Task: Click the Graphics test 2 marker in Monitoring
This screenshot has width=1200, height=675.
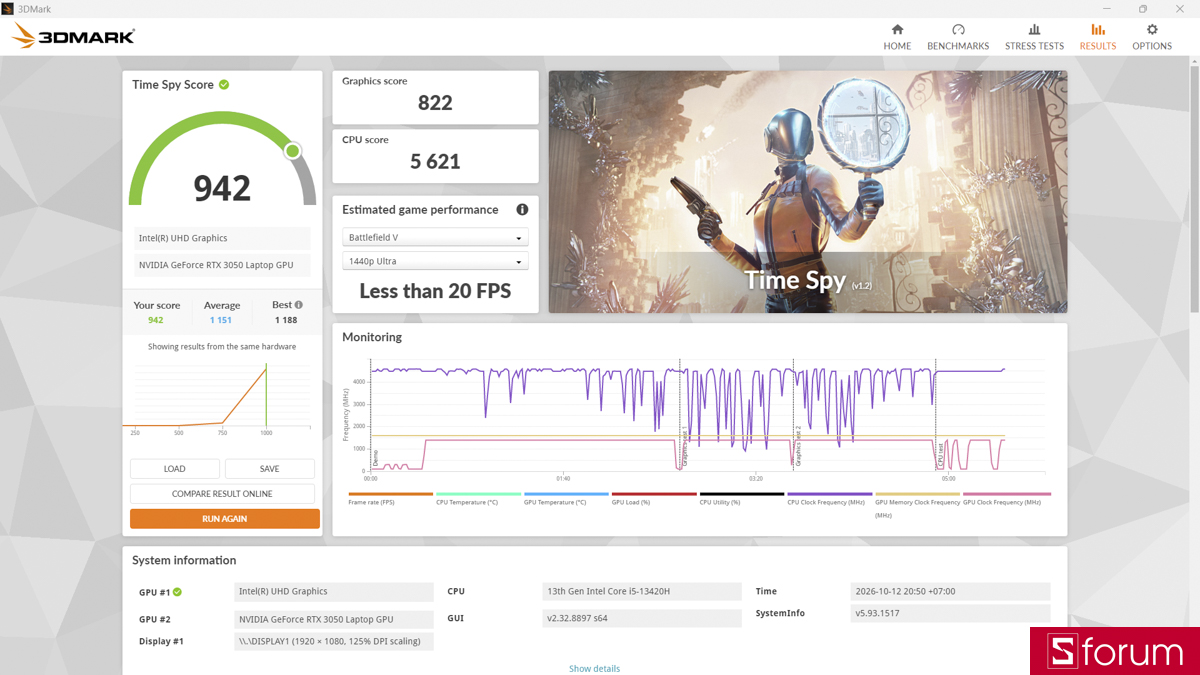Action: coord(798,447)
